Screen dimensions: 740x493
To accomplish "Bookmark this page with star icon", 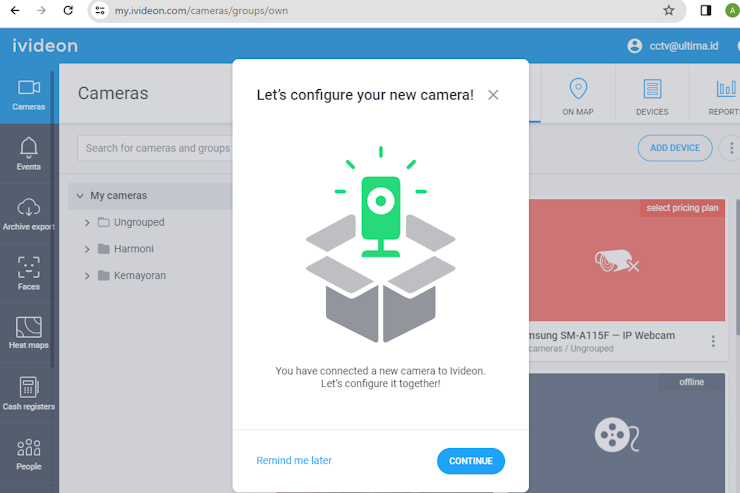I will [x=669, y=10].
